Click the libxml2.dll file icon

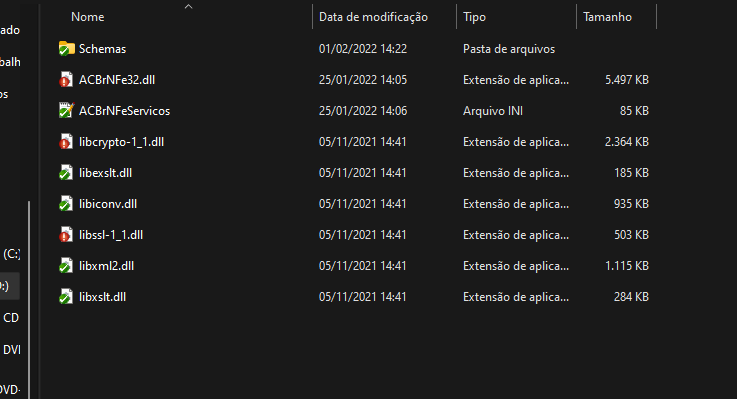click(66, 266)
